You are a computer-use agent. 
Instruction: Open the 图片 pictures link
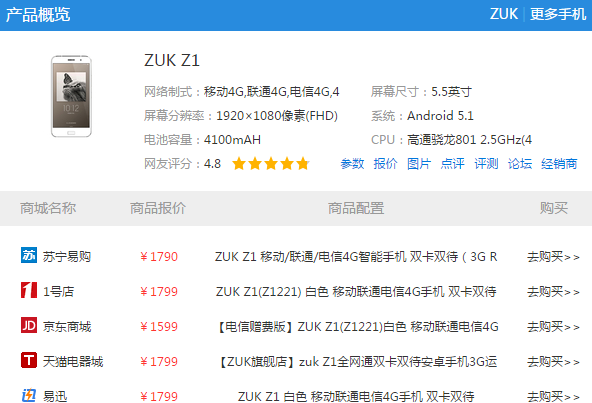click(419, 164)
